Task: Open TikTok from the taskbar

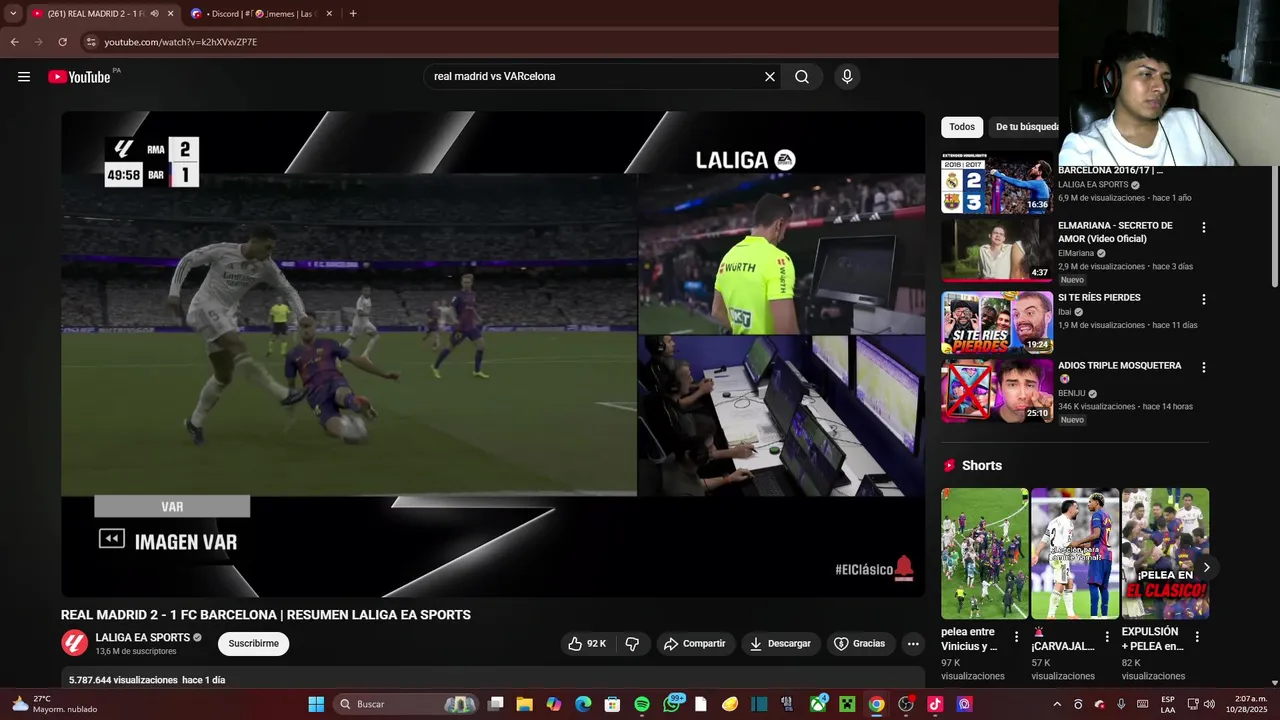Action: [x=935, y=704]
